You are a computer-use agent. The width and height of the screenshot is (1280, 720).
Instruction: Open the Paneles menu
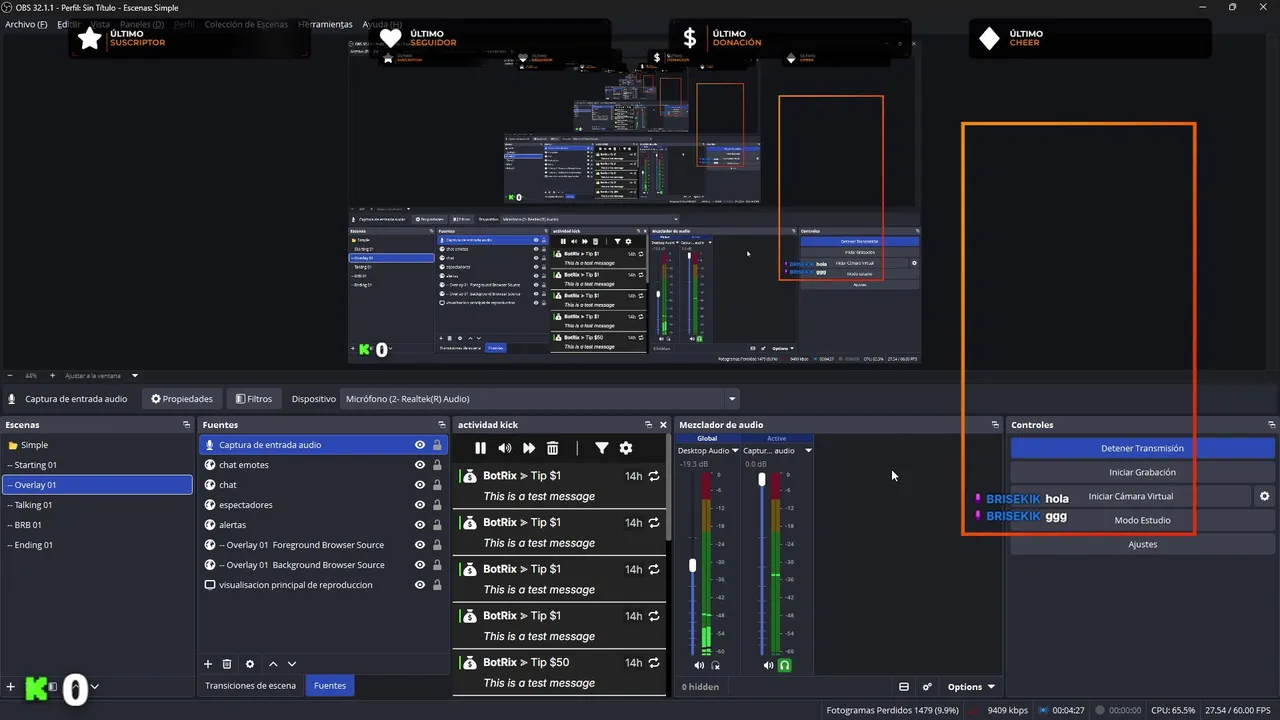click(142, 24)
